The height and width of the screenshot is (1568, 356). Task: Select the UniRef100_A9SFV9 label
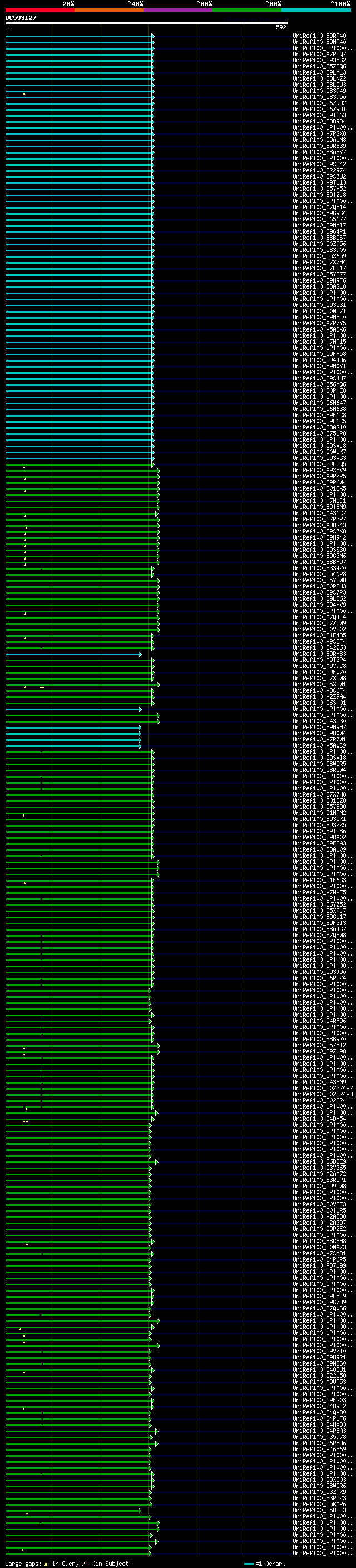click(x=319, y=470)
